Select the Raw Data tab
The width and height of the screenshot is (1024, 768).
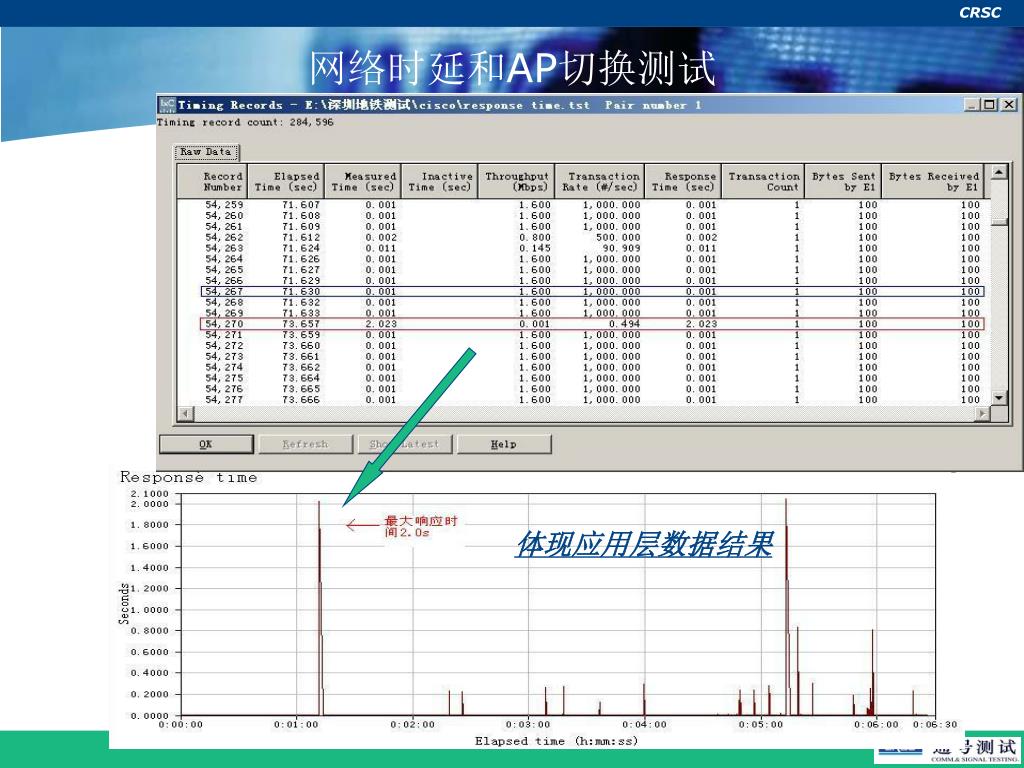(206, 152)
